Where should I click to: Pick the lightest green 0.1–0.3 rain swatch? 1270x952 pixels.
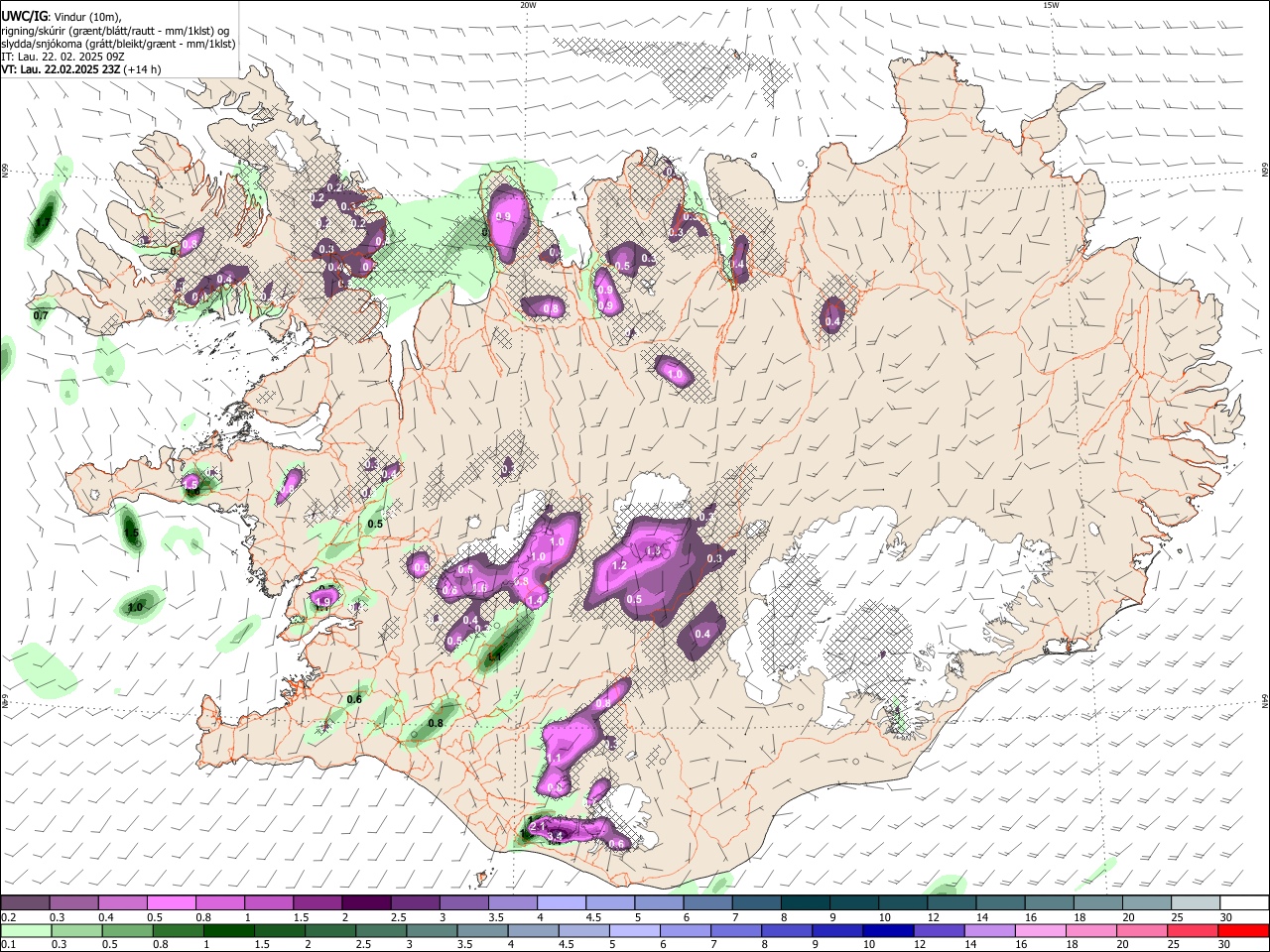(26, 930)
